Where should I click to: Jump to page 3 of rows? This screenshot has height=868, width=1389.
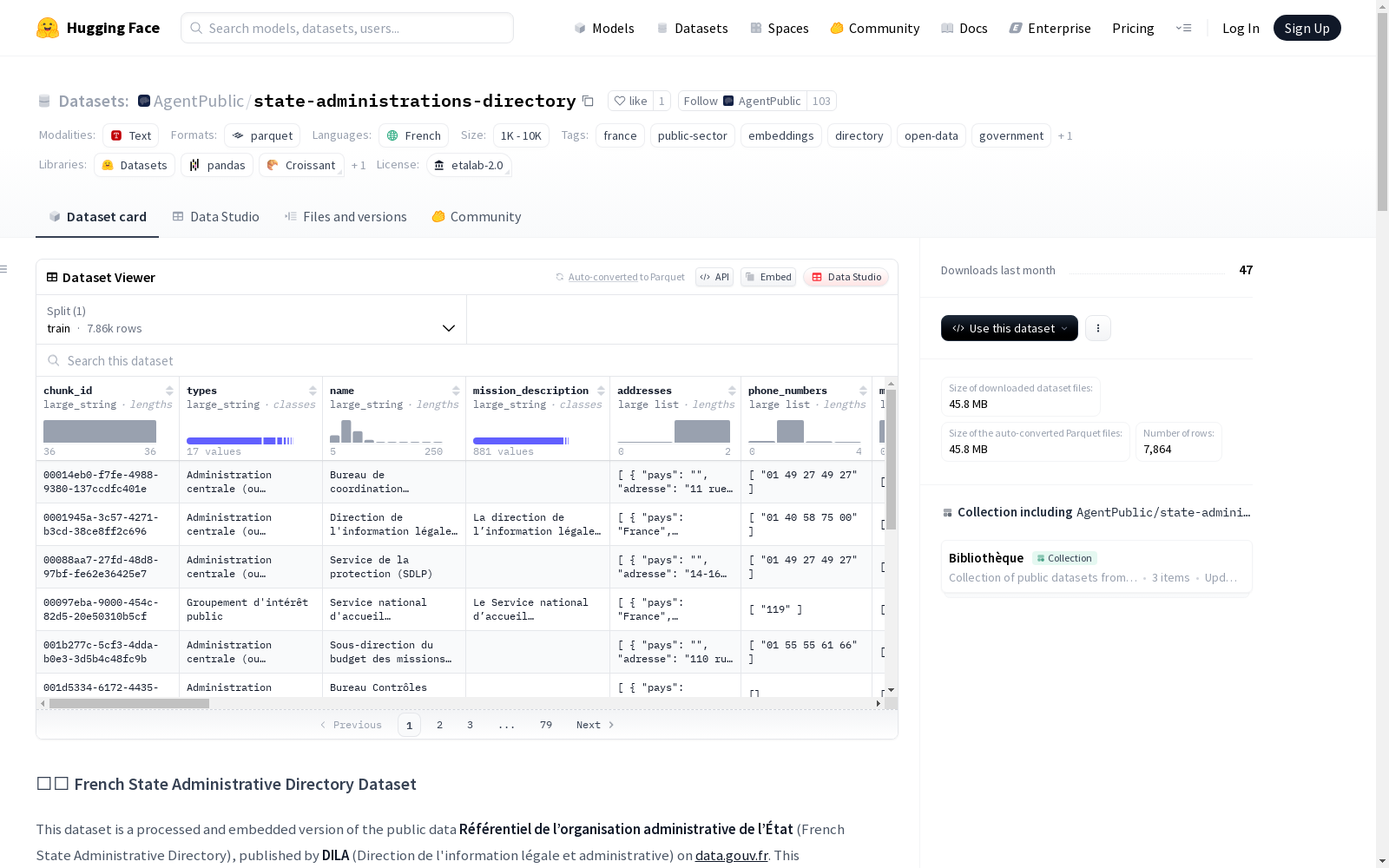pos(471,725)
